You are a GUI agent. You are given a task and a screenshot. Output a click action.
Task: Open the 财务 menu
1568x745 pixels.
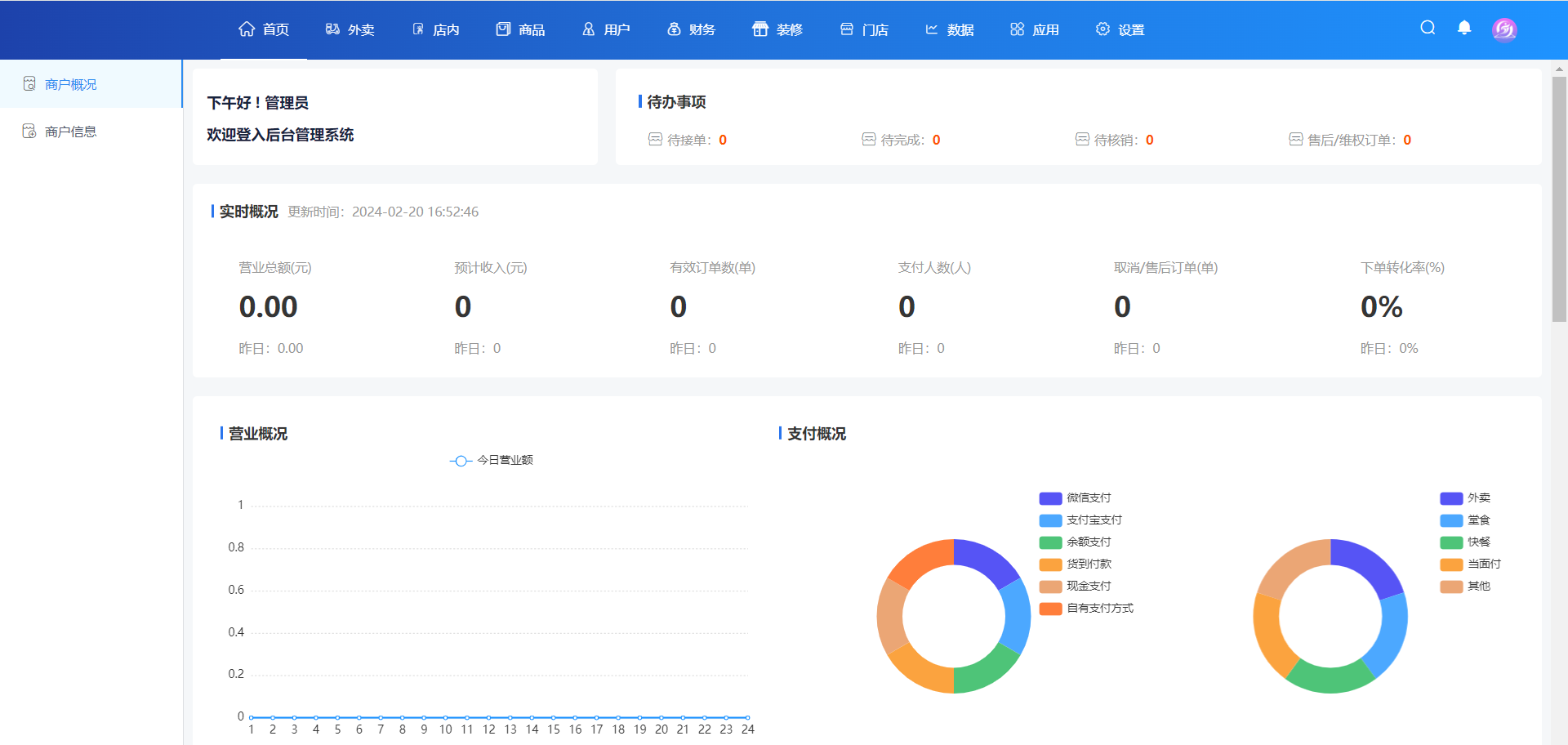coord(691,29)
